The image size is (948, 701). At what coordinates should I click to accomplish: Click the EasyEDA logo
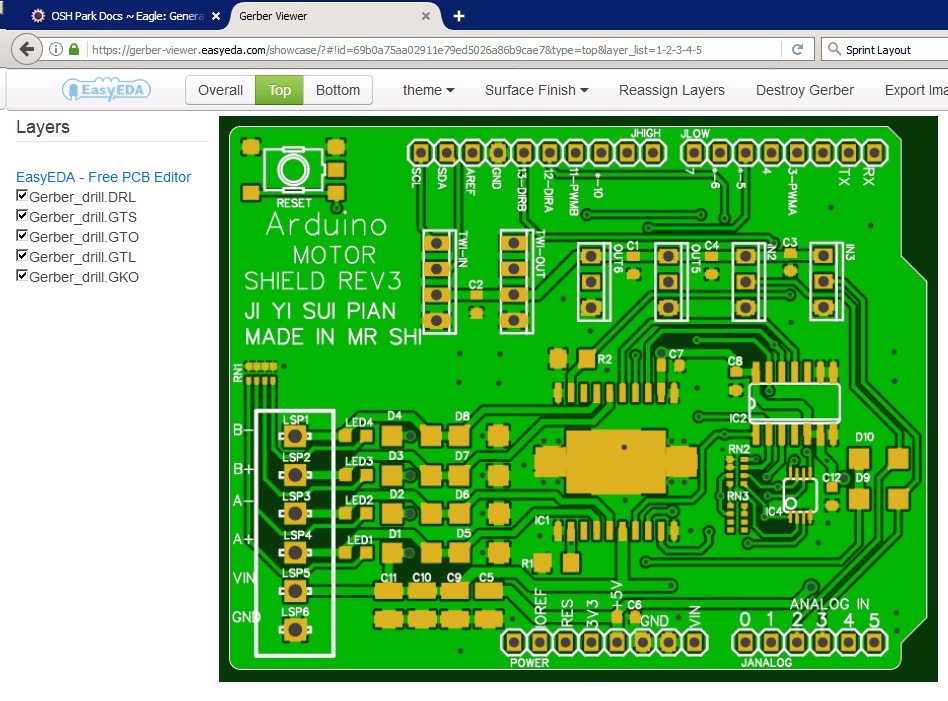106,90
